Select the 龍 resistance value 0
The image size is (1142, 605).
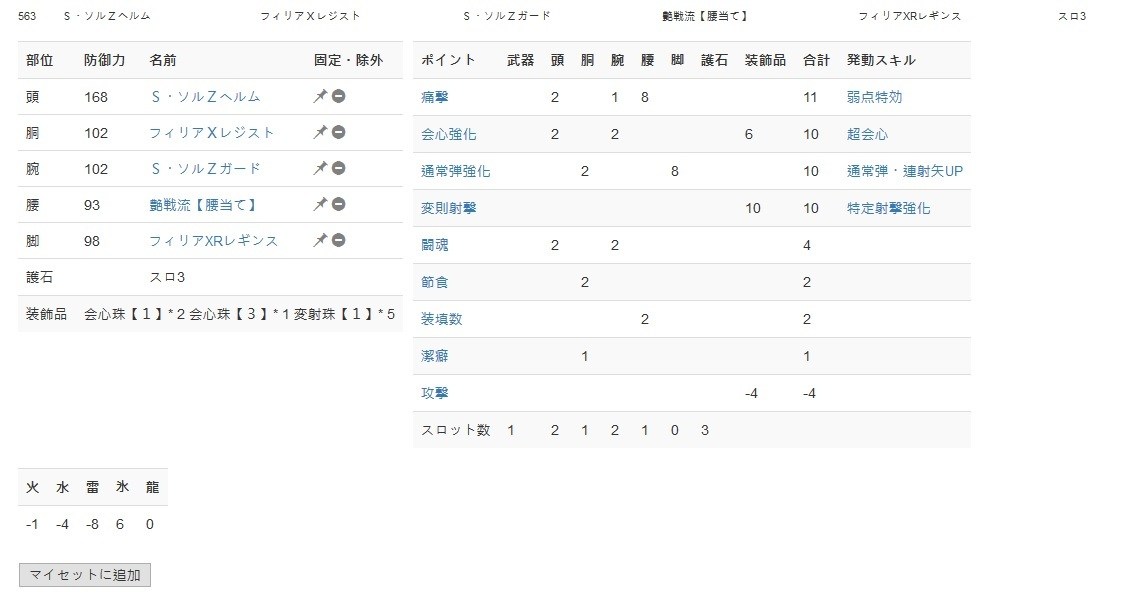pyautogui.click(x=149, y=524)
